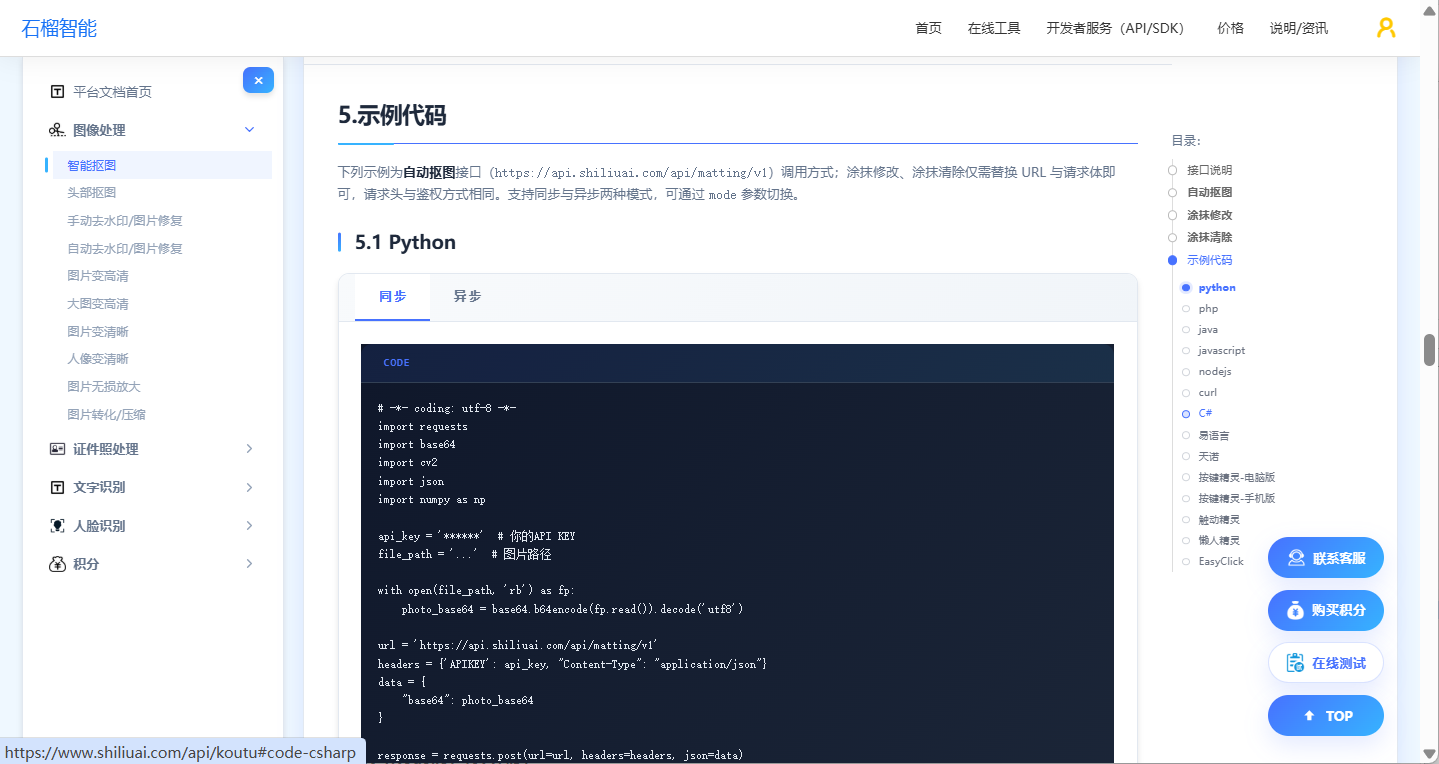Select php in the contents list
The width and height of the screenshot is (1439, 764).
pyautogui.click(x=1208, y=309)
